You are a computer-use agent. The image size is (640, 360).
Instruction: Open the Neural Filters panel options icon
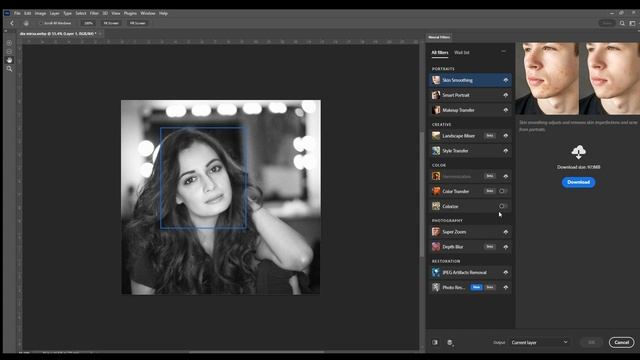pyautogui.click(x=503, y=51)
